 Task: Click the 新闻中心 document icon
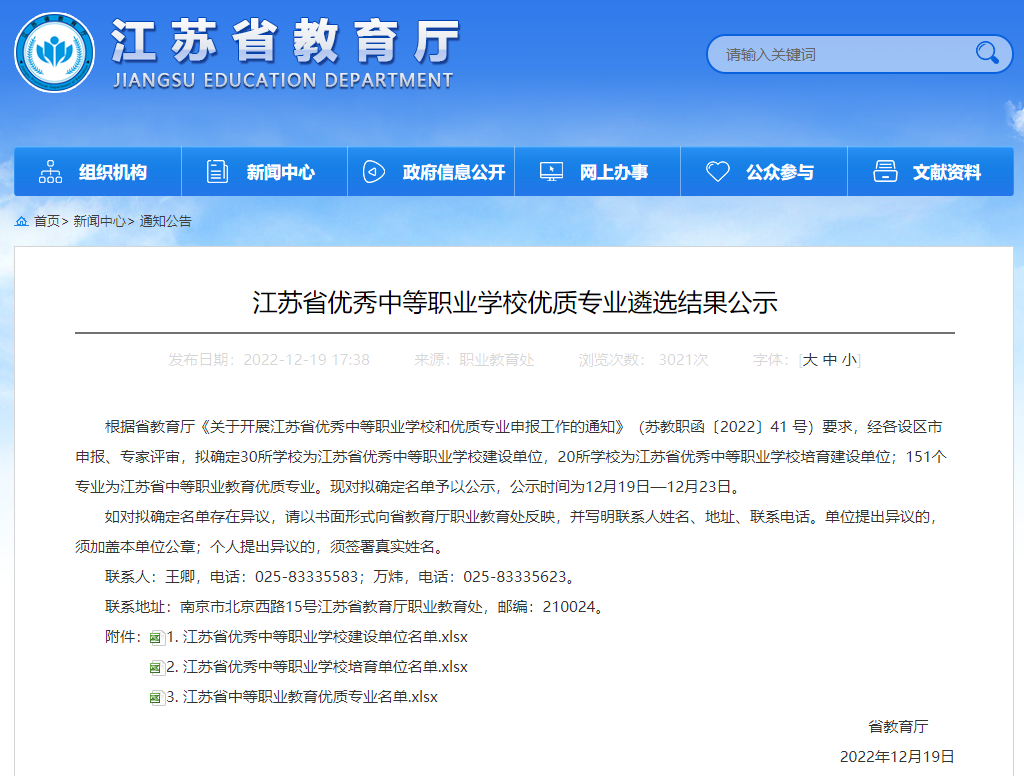pyautogui.click(x=217, y=172)
